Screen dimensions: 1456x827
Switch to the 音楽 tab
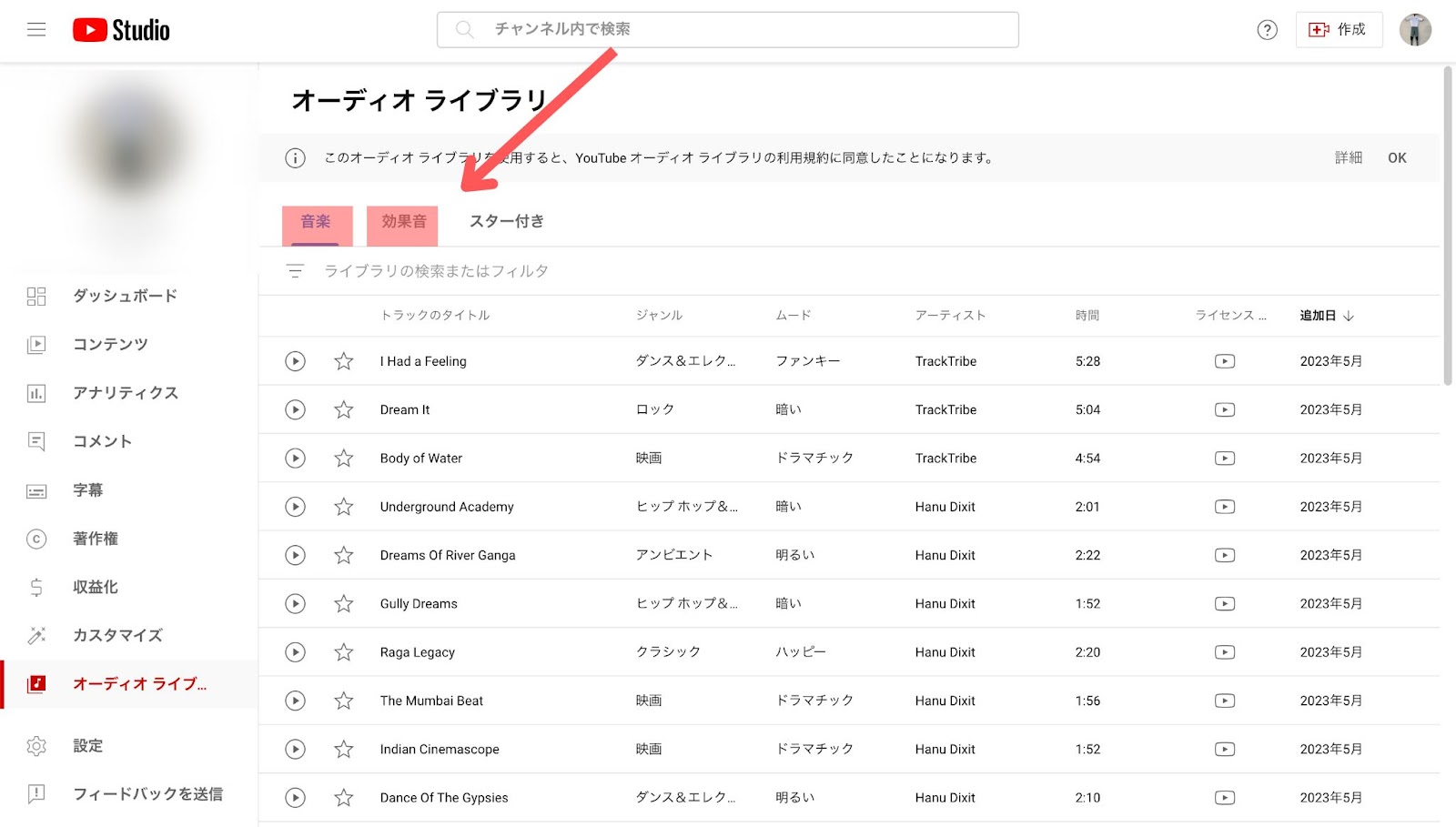click(317, 225)
